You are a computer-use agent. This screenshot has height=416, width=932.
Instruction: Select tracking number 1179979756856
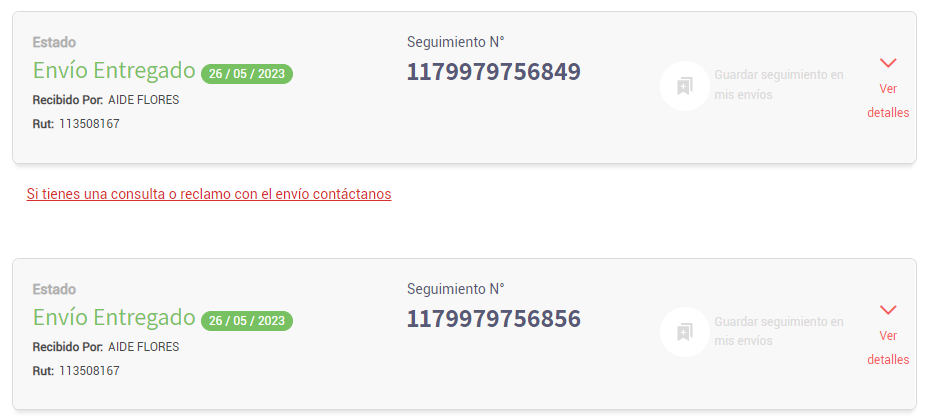coord(493,319)
